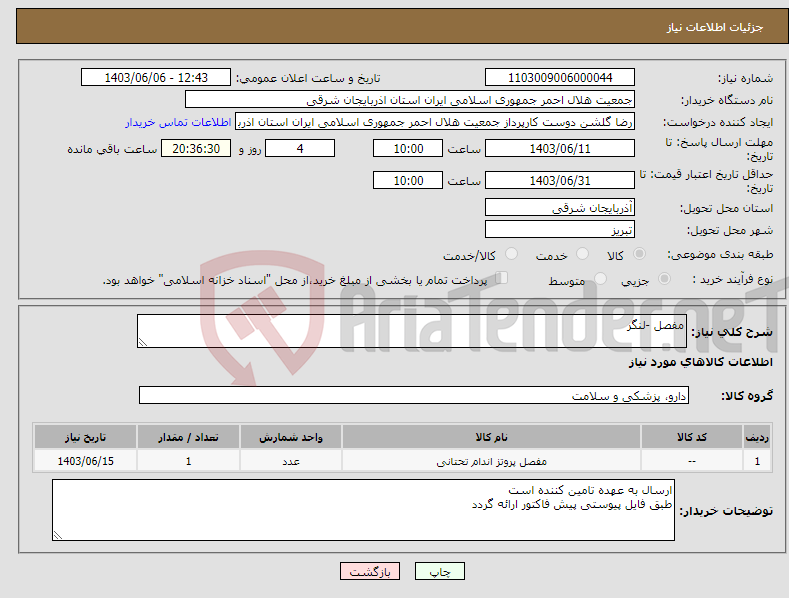This screenshot has height=598, width=789.
Task: Click the کد کالا column header
Action: click(692, 437)
